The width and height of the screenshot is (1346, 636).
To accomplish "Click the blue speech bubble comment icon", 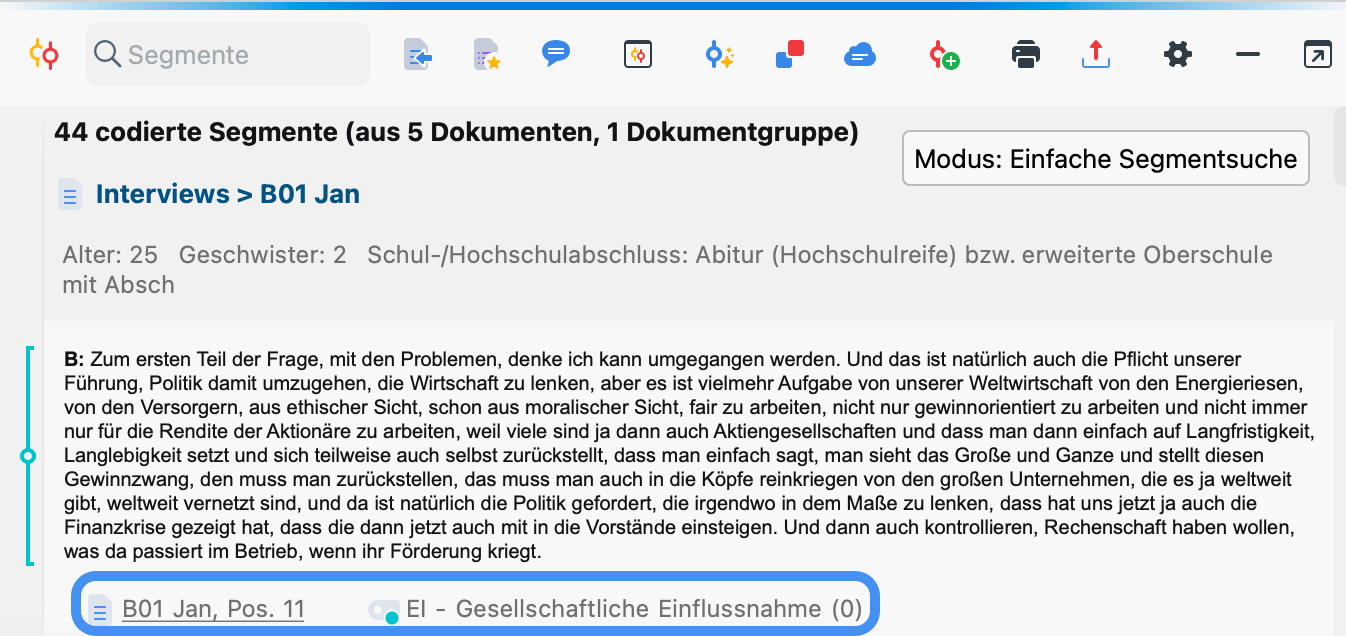I will coord(556,53).
